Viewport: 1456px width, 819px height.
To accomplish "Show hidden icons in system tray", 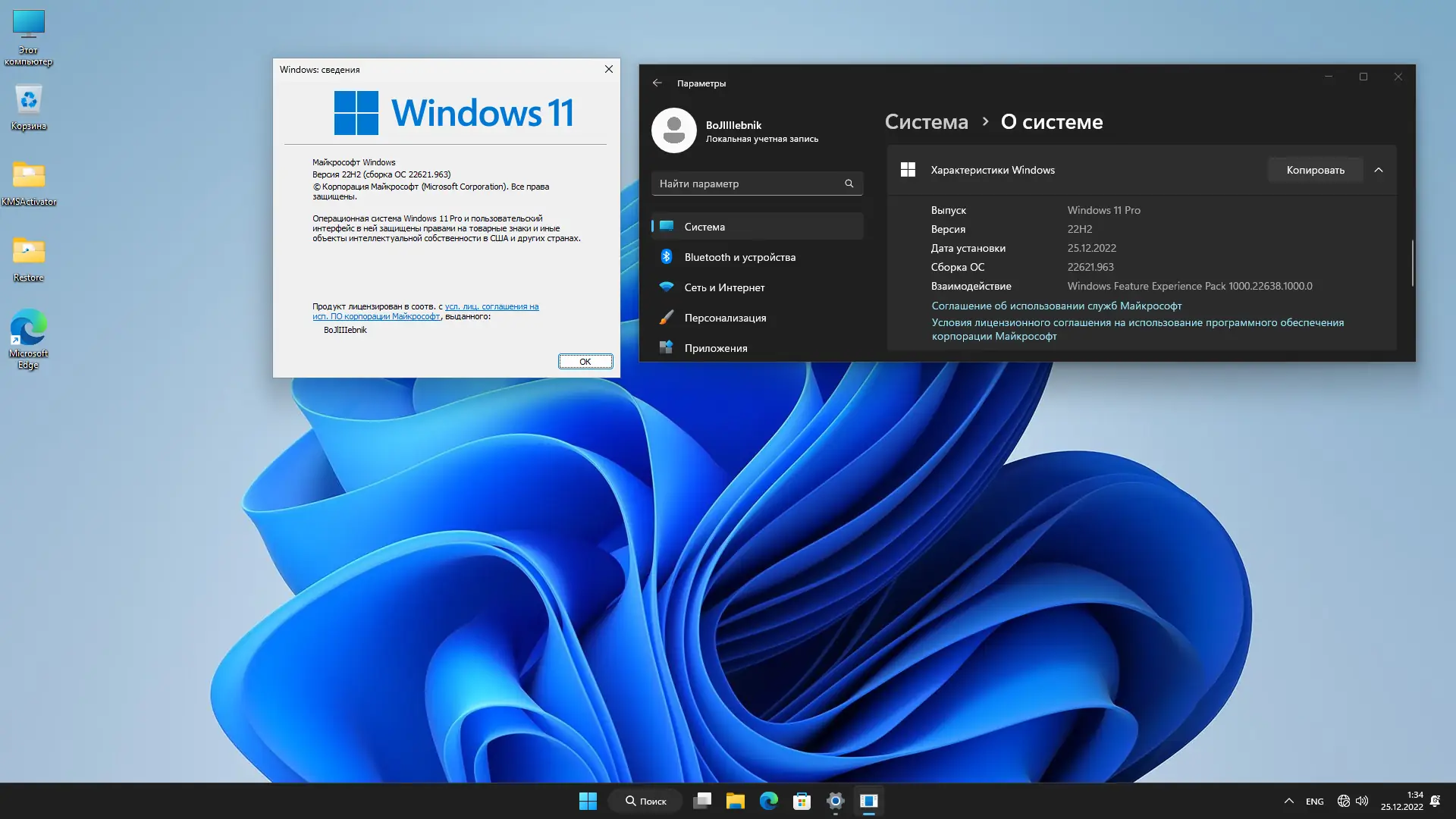I will [x=1288, y=801].
